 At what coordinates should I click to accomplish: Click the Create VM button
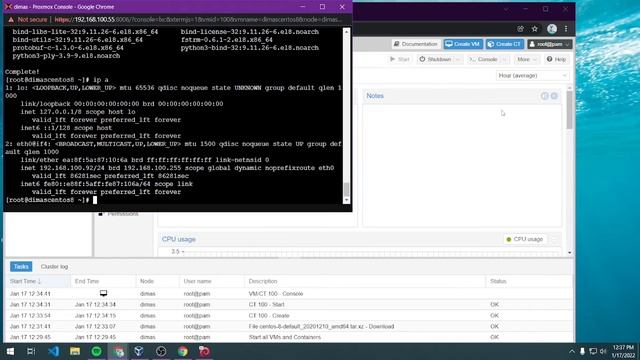tap(463, 44)
